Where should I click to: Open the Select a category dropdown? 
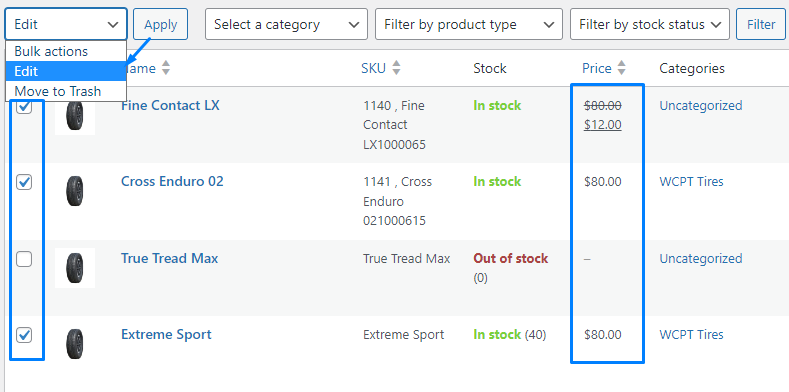click(286, 24)
